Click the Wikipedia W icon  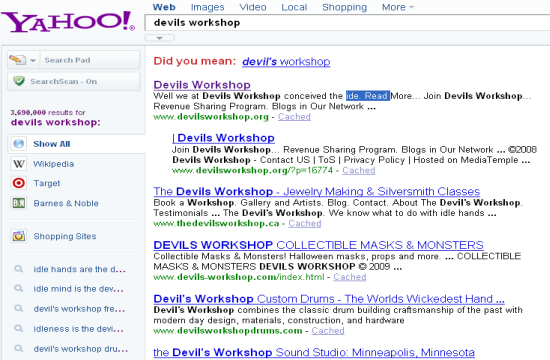19,164
